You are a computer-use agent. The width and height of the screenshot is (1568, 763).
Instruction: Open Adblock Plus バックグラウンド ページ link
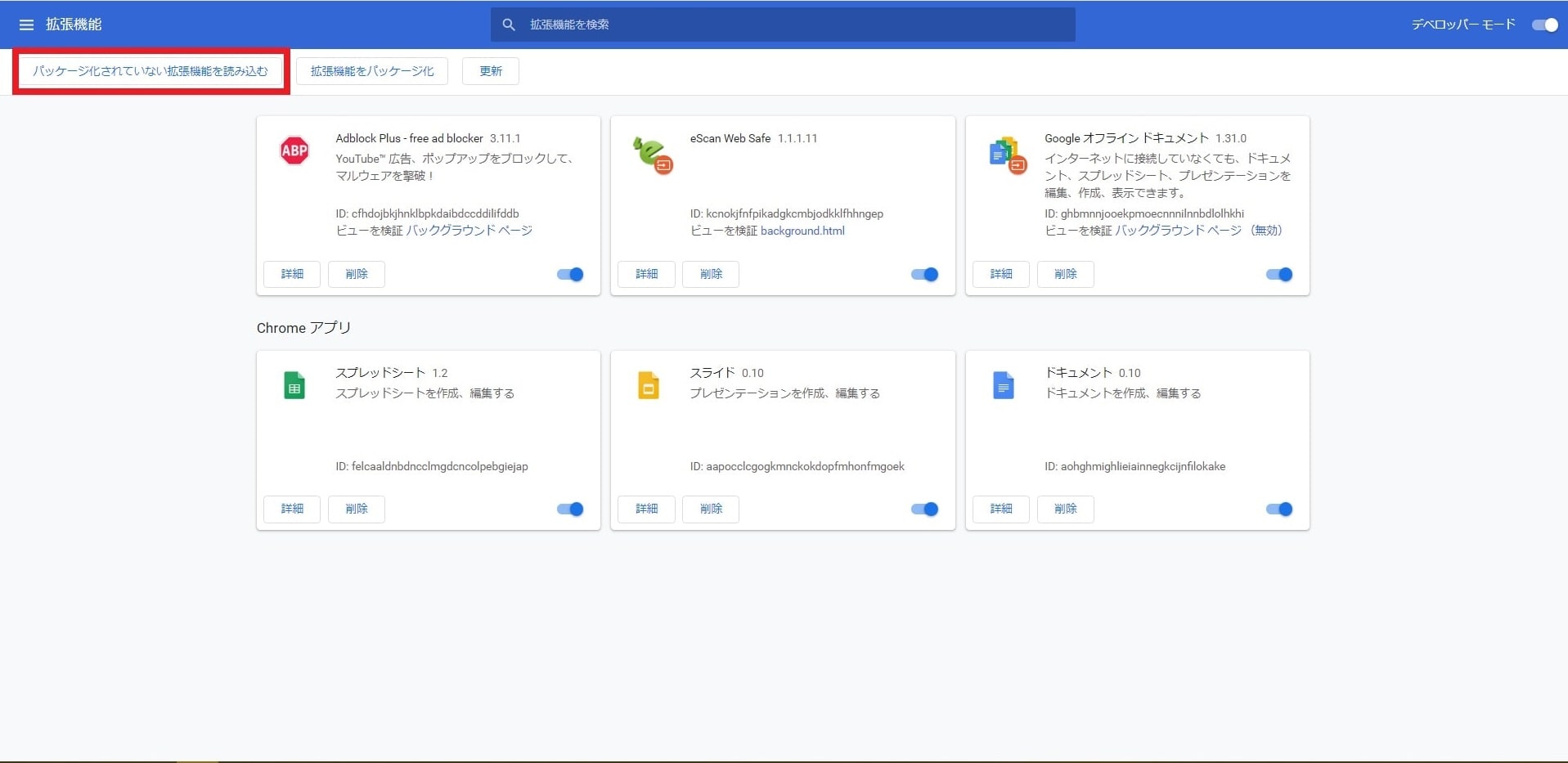tap(470, 231)
